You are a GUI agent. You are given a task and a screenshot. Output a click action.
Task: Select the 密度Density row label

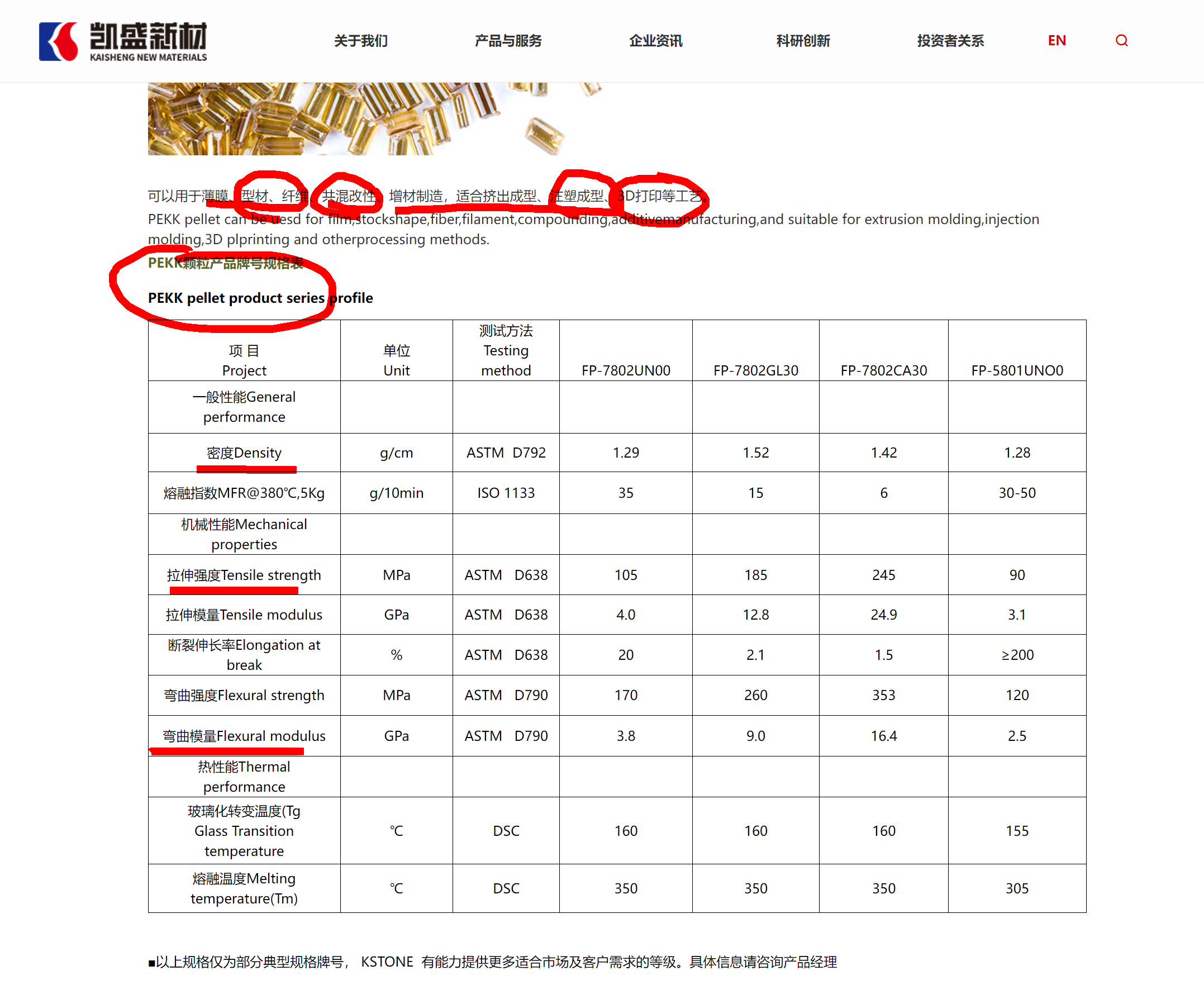[244, 453]
